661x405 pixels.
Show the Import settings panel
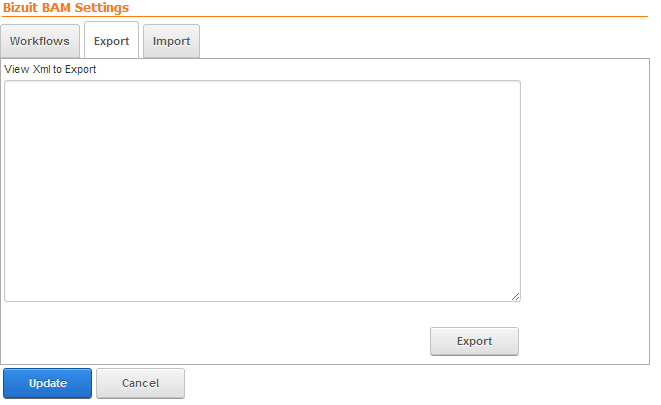click(171, 41)
